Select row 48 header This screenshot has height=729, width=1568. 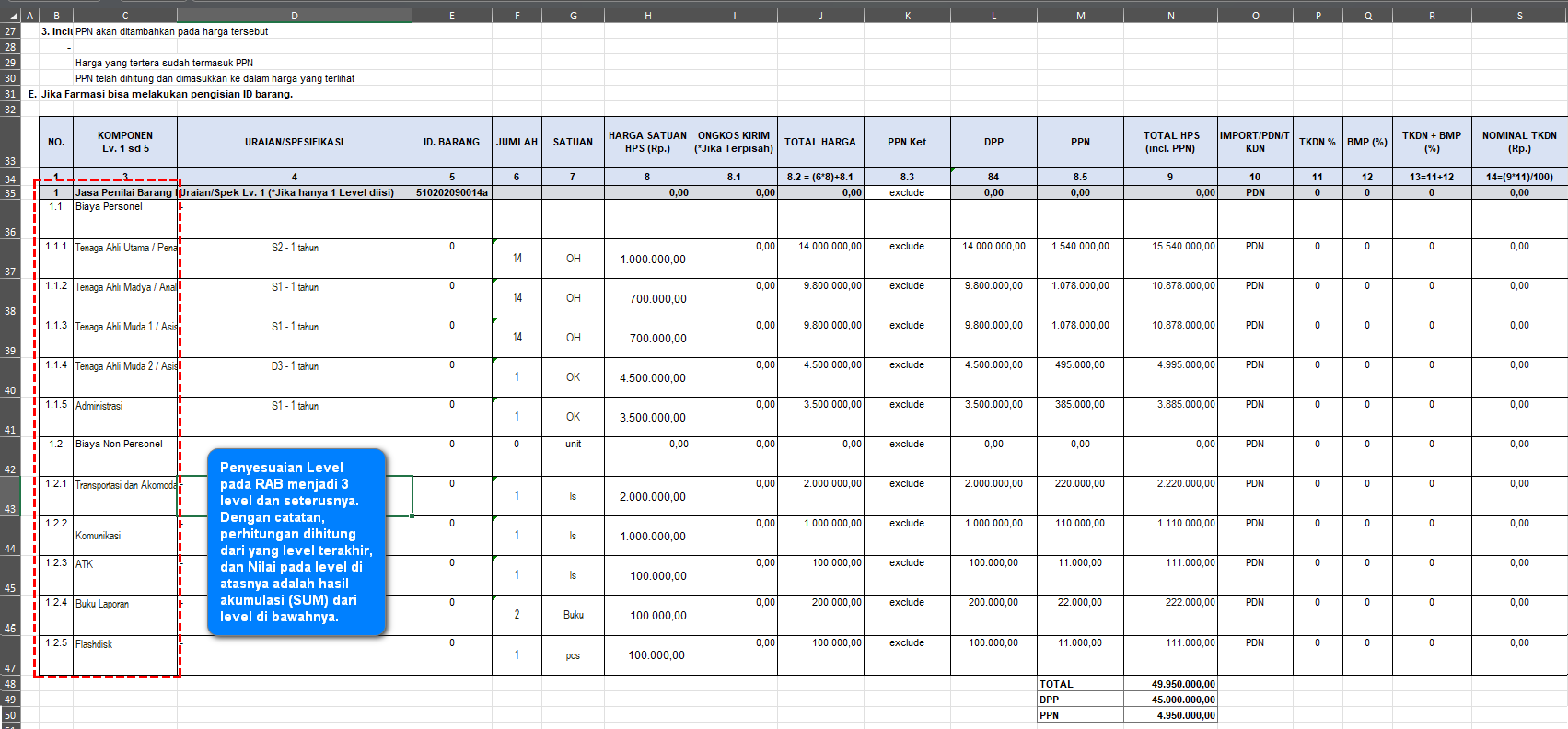pyautogui.click(x=10, y=684)
